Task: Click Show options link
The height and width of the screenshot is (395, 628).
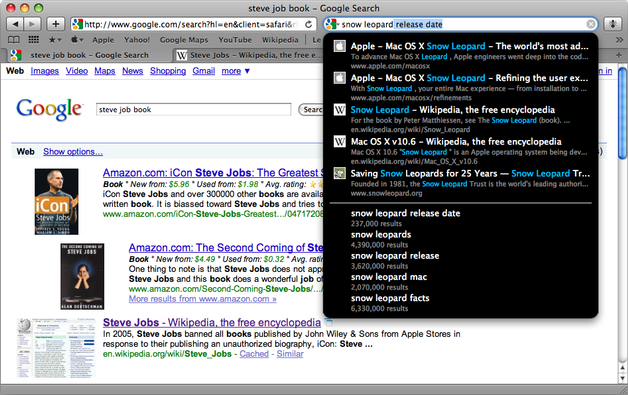Action: [73, 152]
